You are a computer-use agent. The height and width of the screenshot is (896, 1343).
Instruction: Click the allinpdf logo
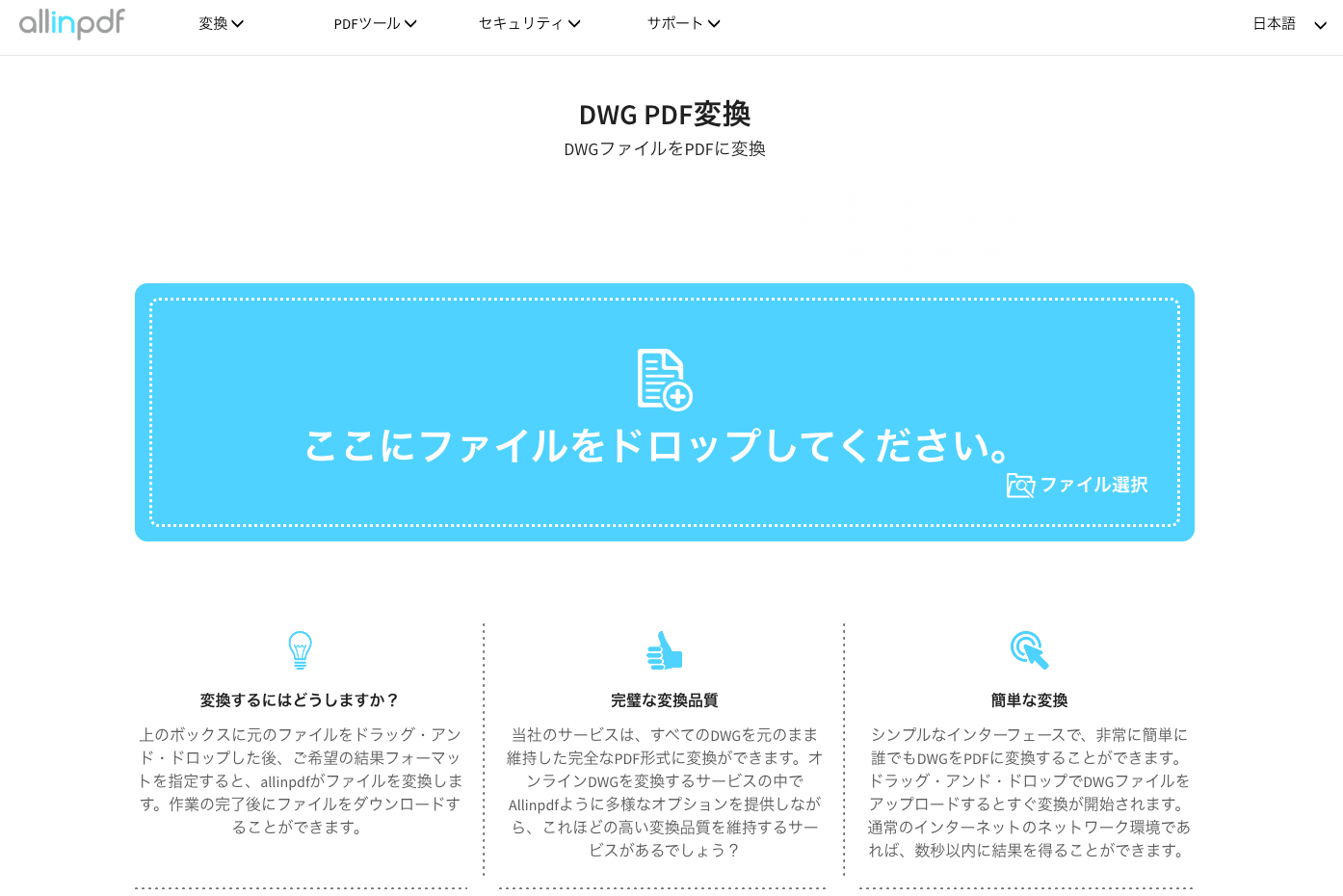[72, 23]
